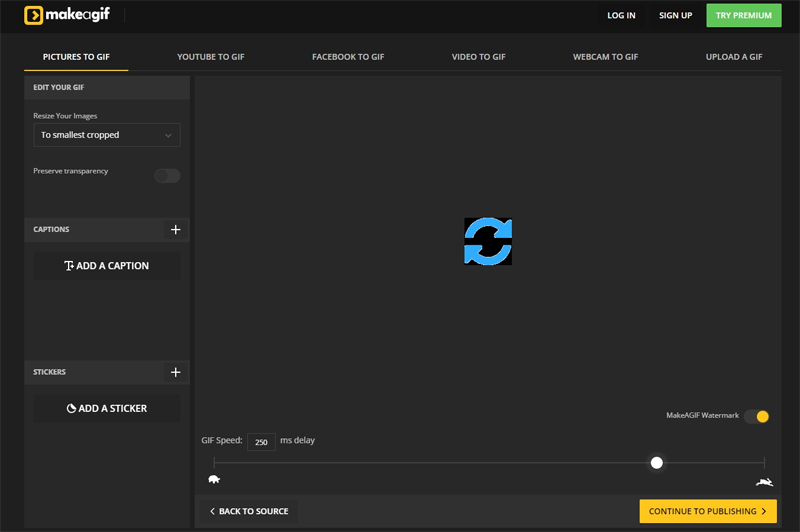Disable the MakeAGIF Watermark toggle
Screen dimensions: 800x532
click(756, 416)
